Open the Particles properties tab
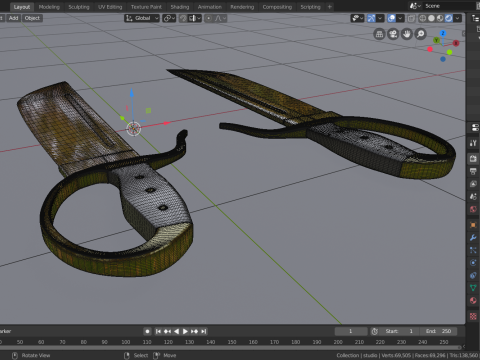Viewport: 480px width, 360px height. [x=473, y=250]
